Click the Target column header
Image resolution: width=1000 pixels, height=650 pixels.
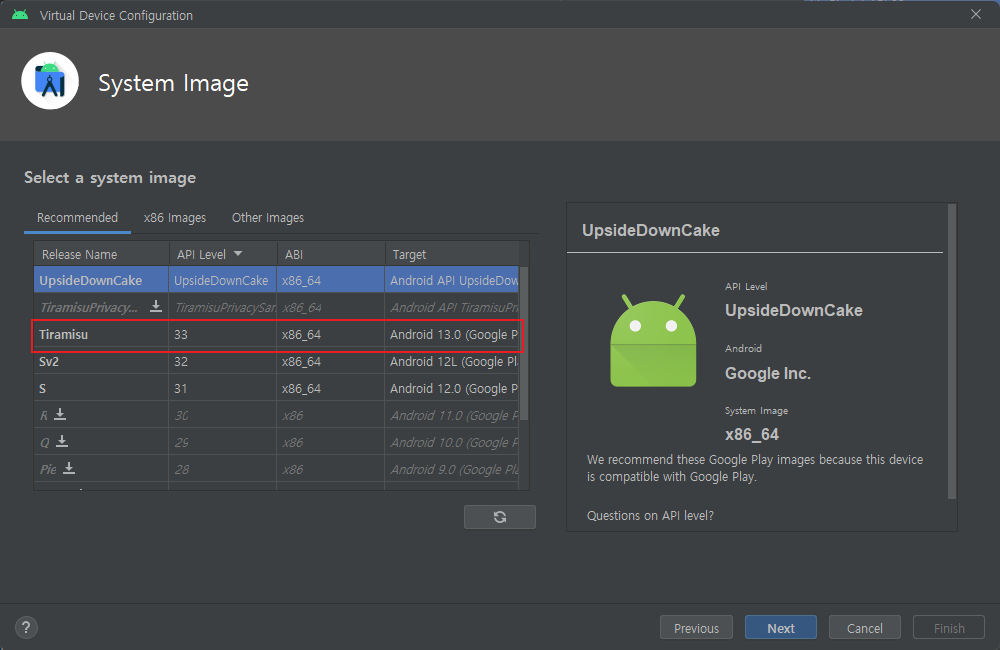452,254
